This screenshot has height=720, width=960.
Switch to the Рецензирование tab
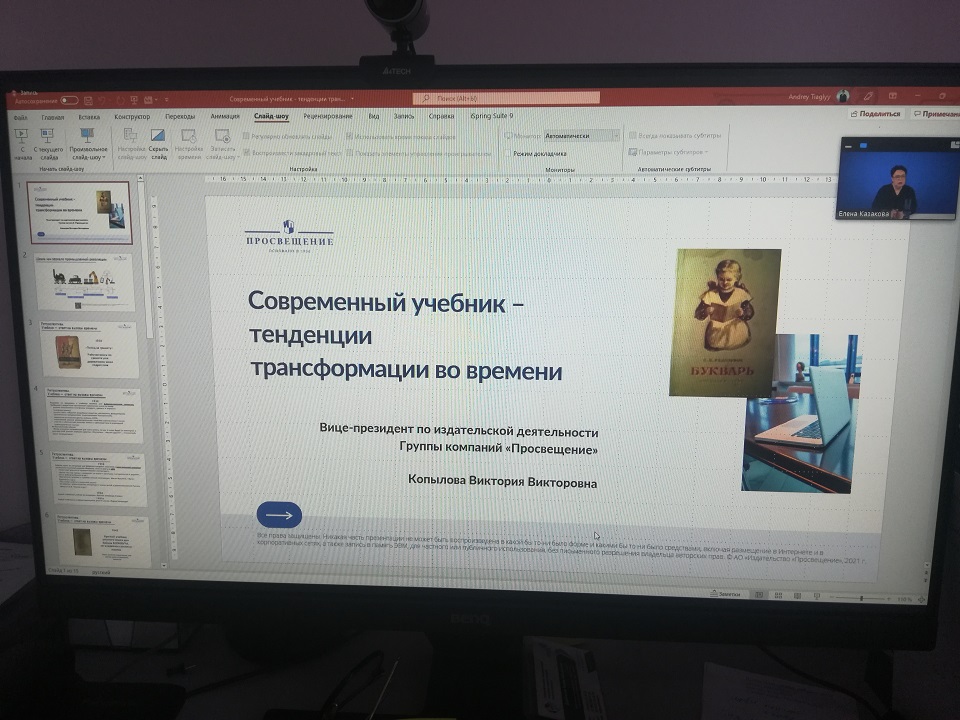(x=326, y=116)
